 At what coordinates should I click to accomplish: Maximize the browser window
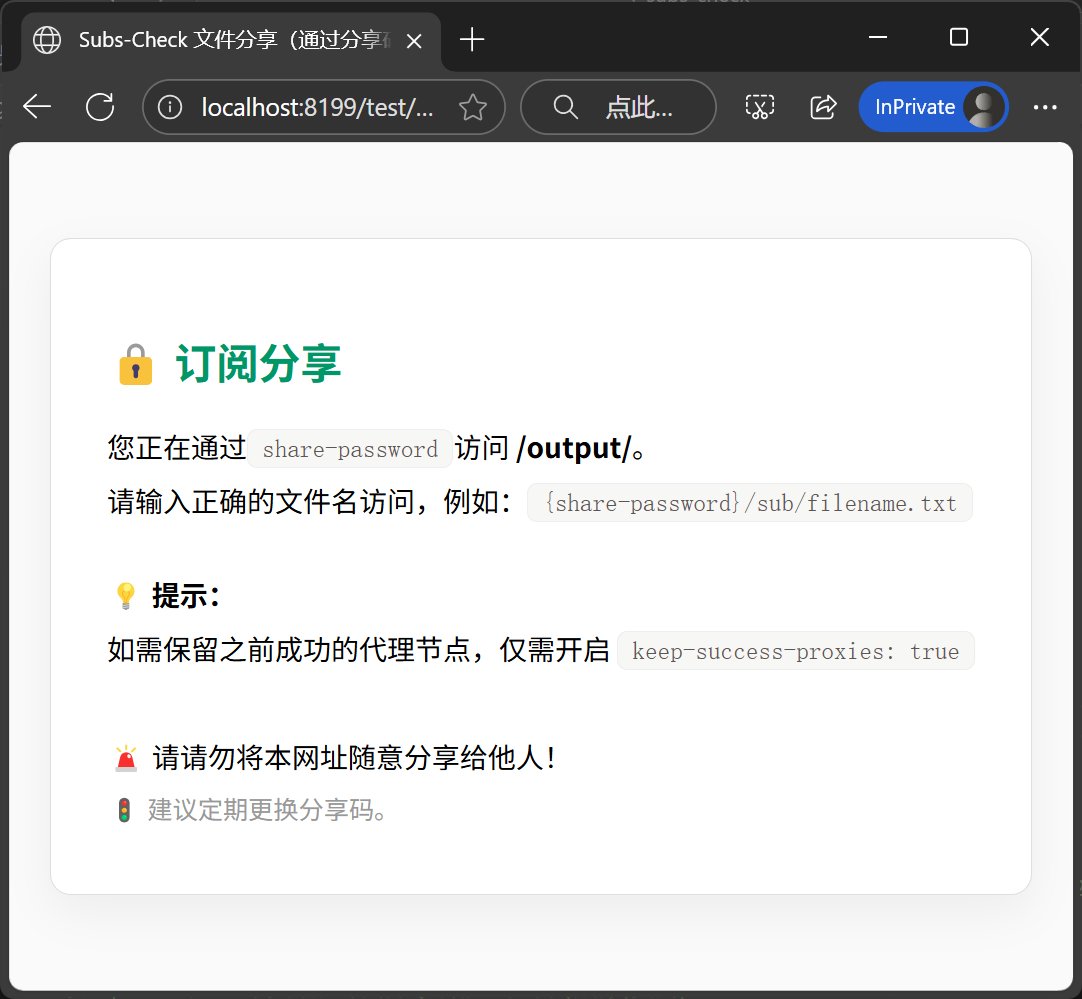coord(959,37)
